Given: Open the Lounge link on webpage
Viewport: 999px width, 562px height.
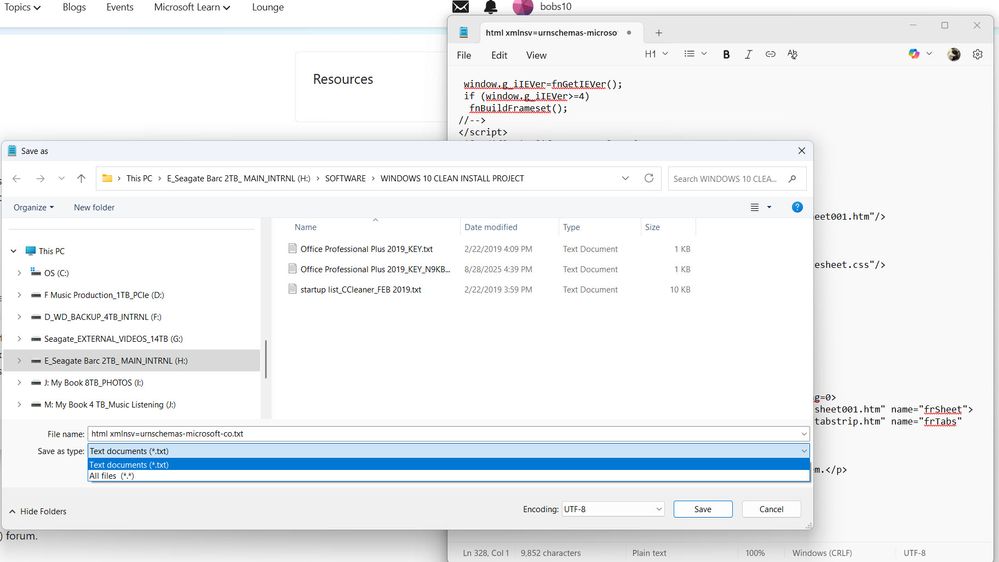Looking at the screenshot, I should (268, 7).
